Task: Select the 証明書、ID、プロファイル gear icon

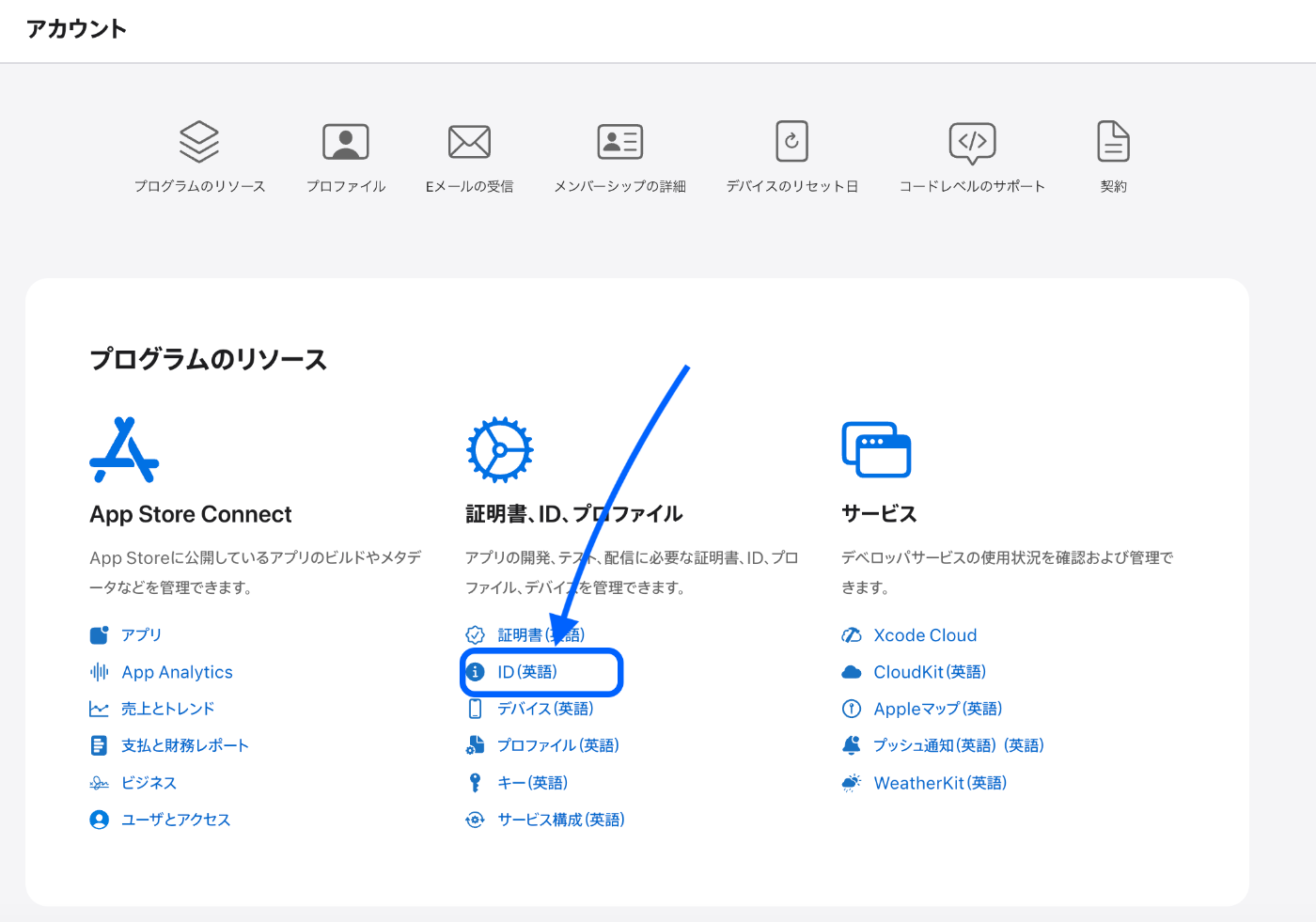Action: click(499, 449)
